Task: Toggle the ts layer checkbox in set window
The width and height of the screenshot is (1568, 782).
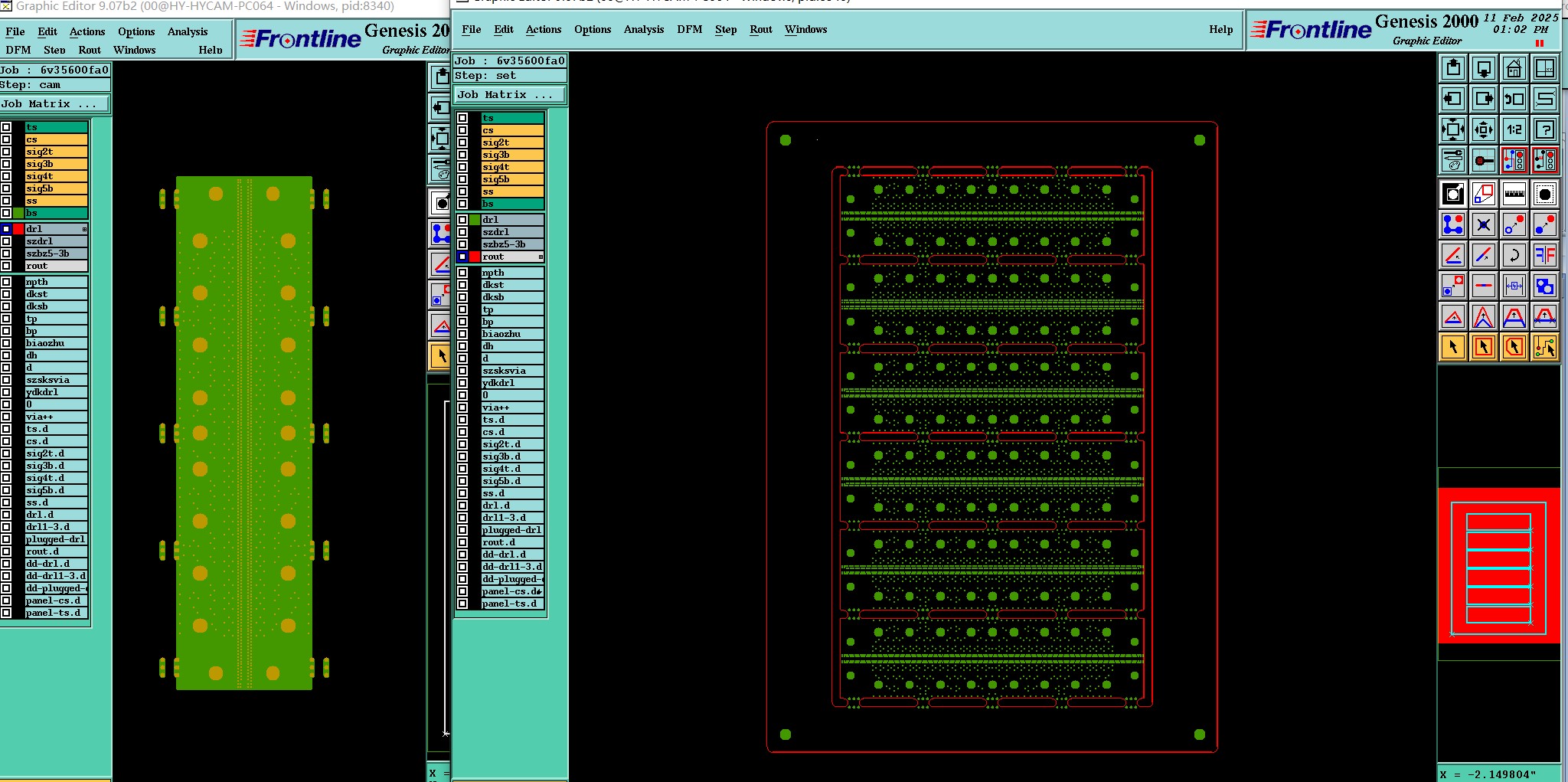Action: tap(462, 118)
